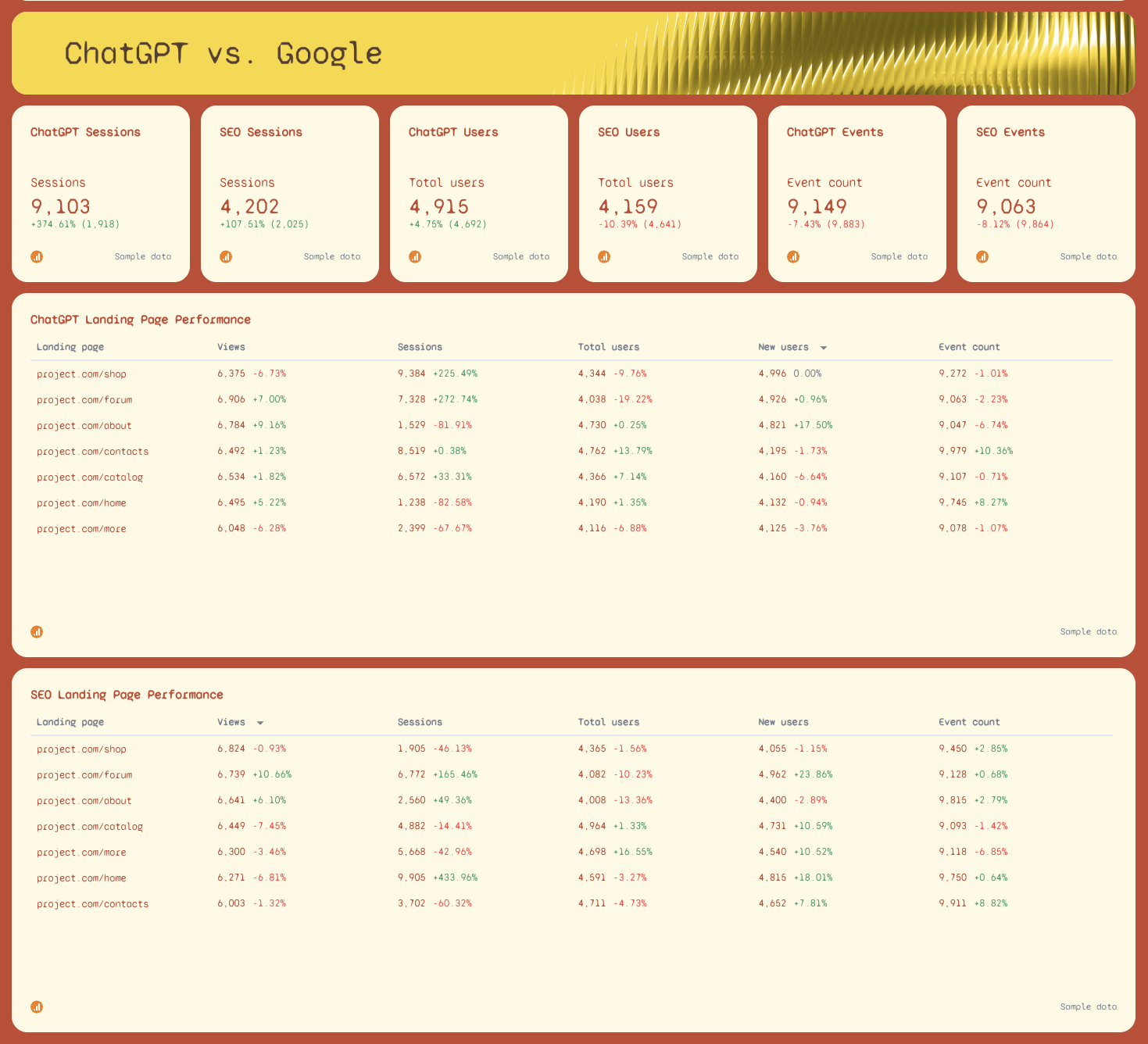Toggle sorting on the Landing page column
The image size is (1148, 1044).
tap(70, 347)
